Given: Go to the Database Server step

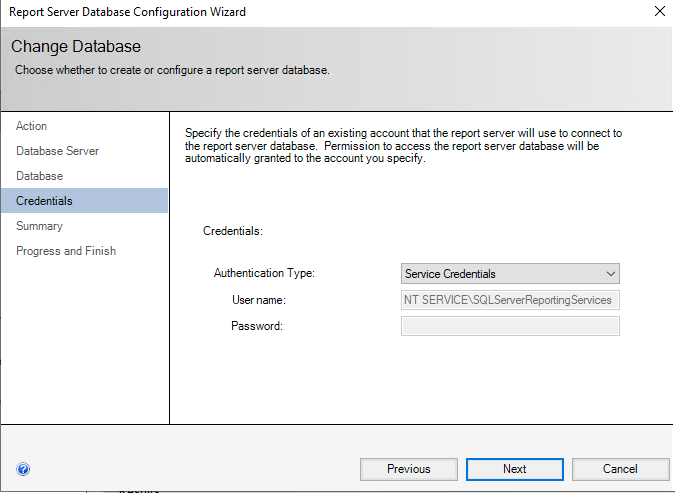Looking at the screenshot, I should (57, 151).
